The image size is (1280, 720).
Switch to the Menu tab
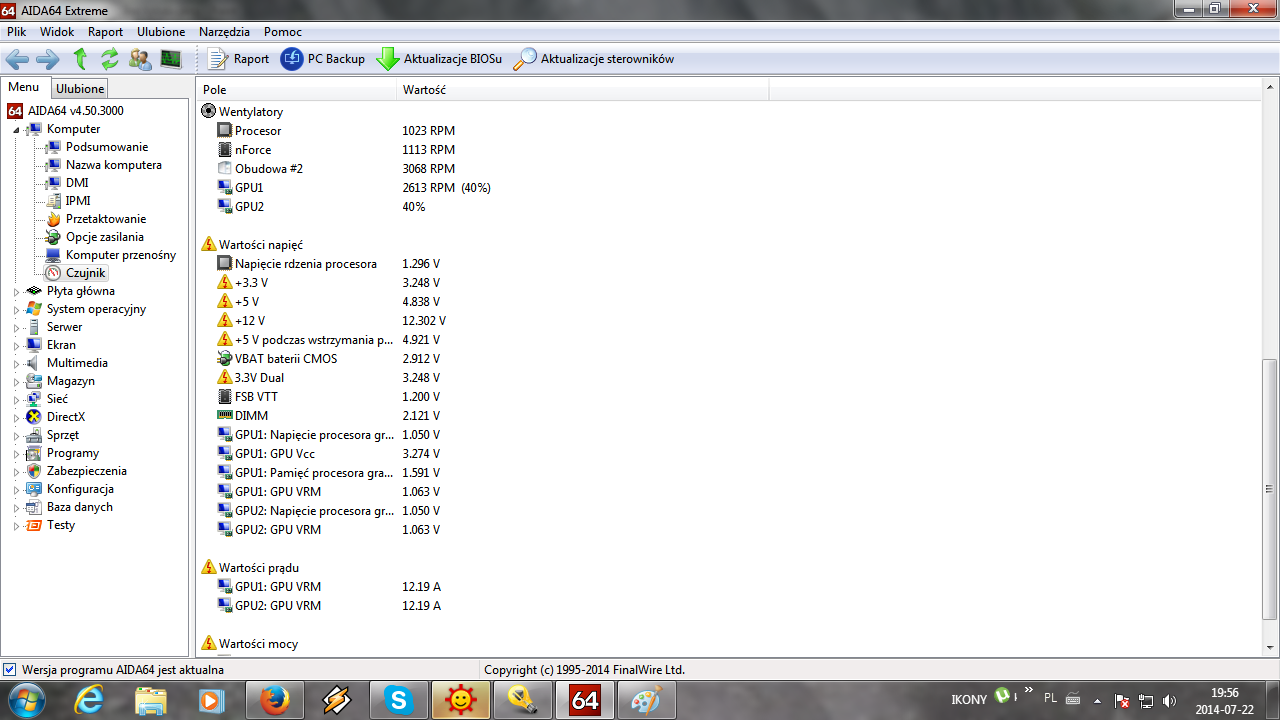pyautogui.click(x=24, y=88)
